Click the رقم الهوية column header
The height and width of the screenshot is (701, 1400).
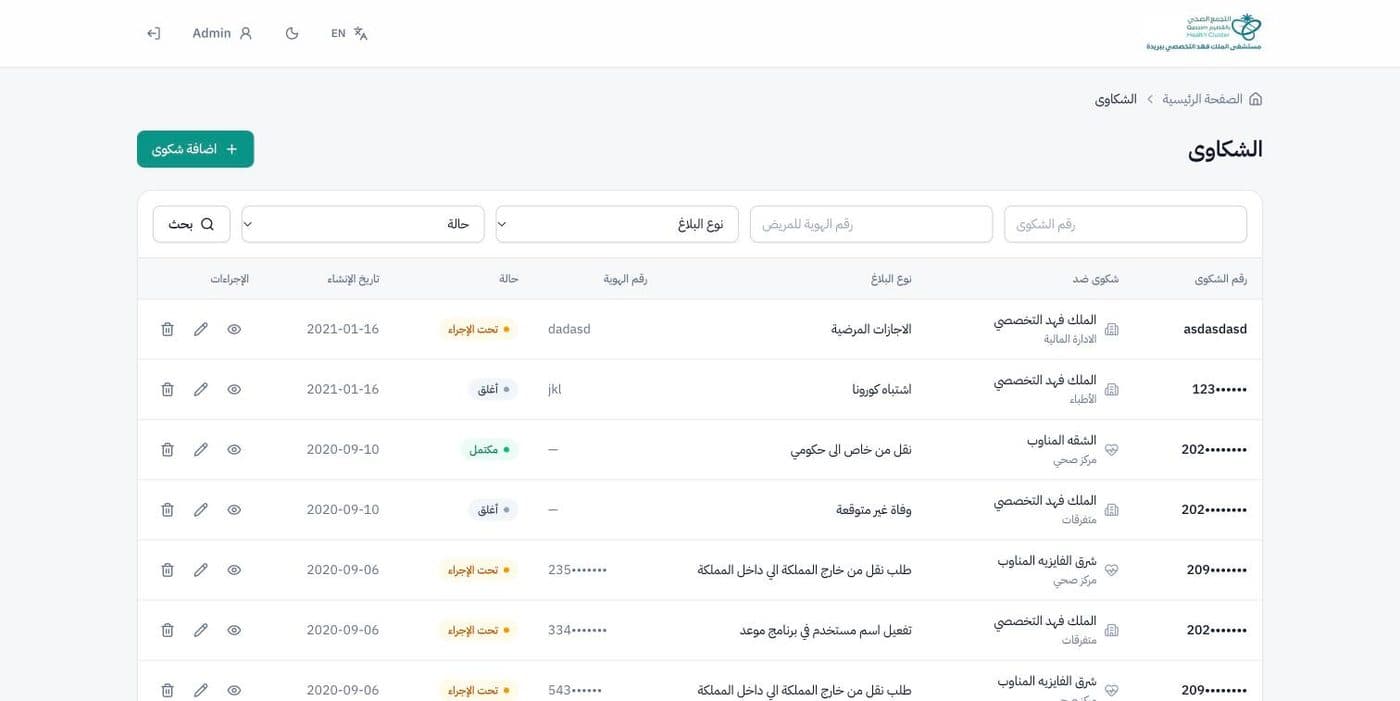coord(625,279)
